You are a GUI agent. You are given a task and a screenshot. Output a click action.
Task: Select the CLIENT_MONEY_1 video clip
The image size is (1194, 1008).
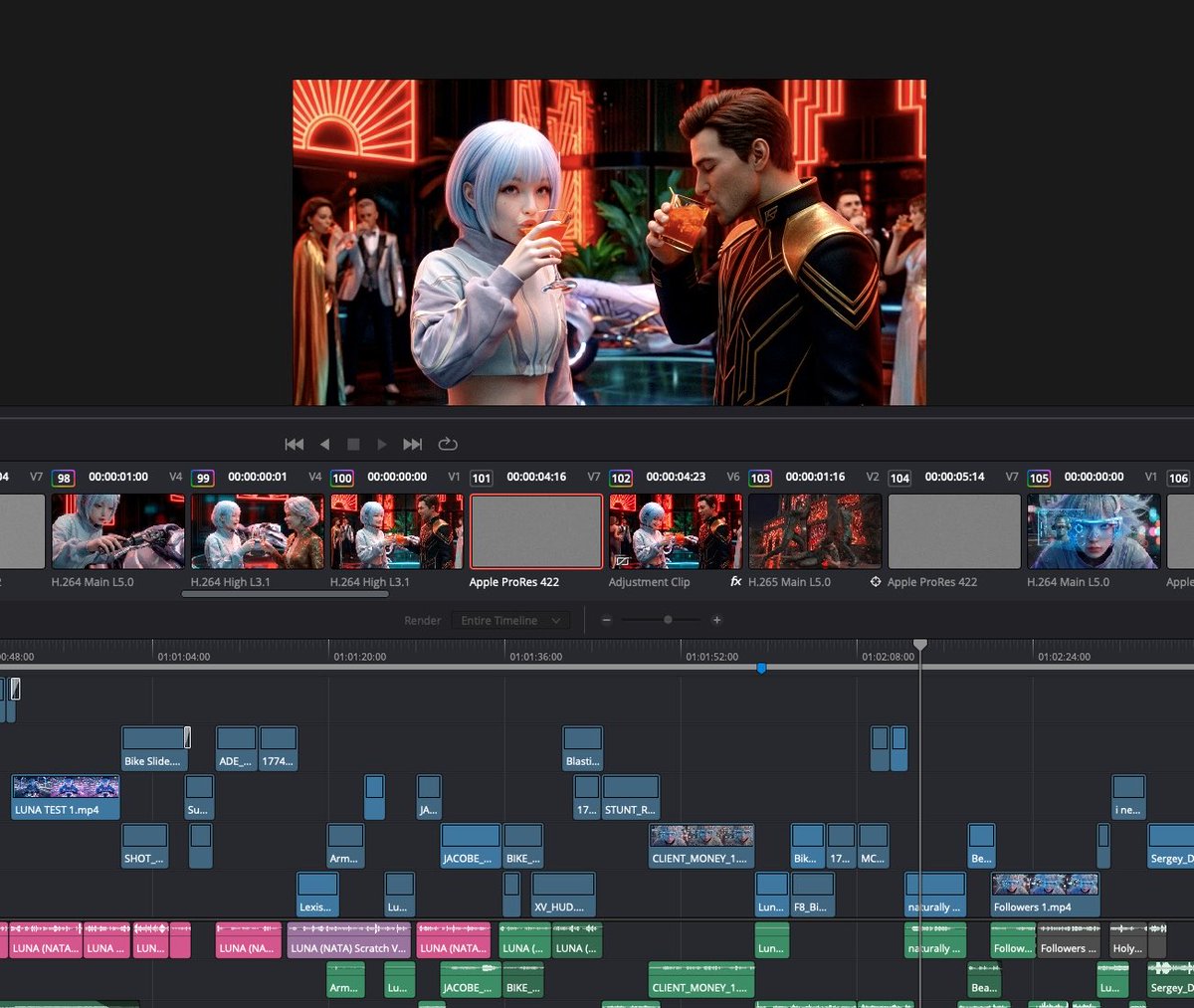[x=701, y=846]
